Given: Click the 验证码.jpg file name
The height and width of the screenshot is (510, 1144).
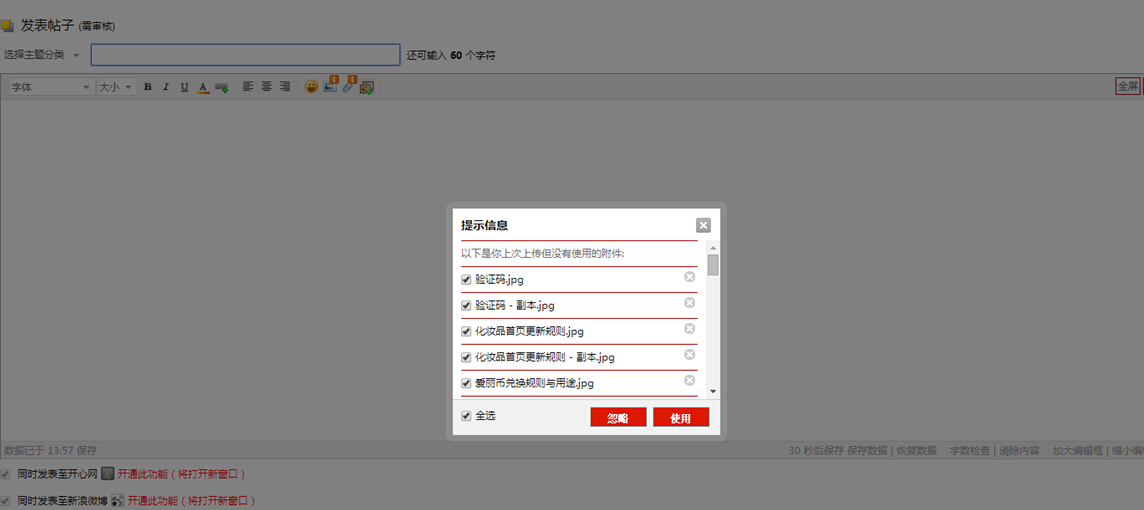Looking at the screenshot, I should pyautogui.click(x=500, y=279).
